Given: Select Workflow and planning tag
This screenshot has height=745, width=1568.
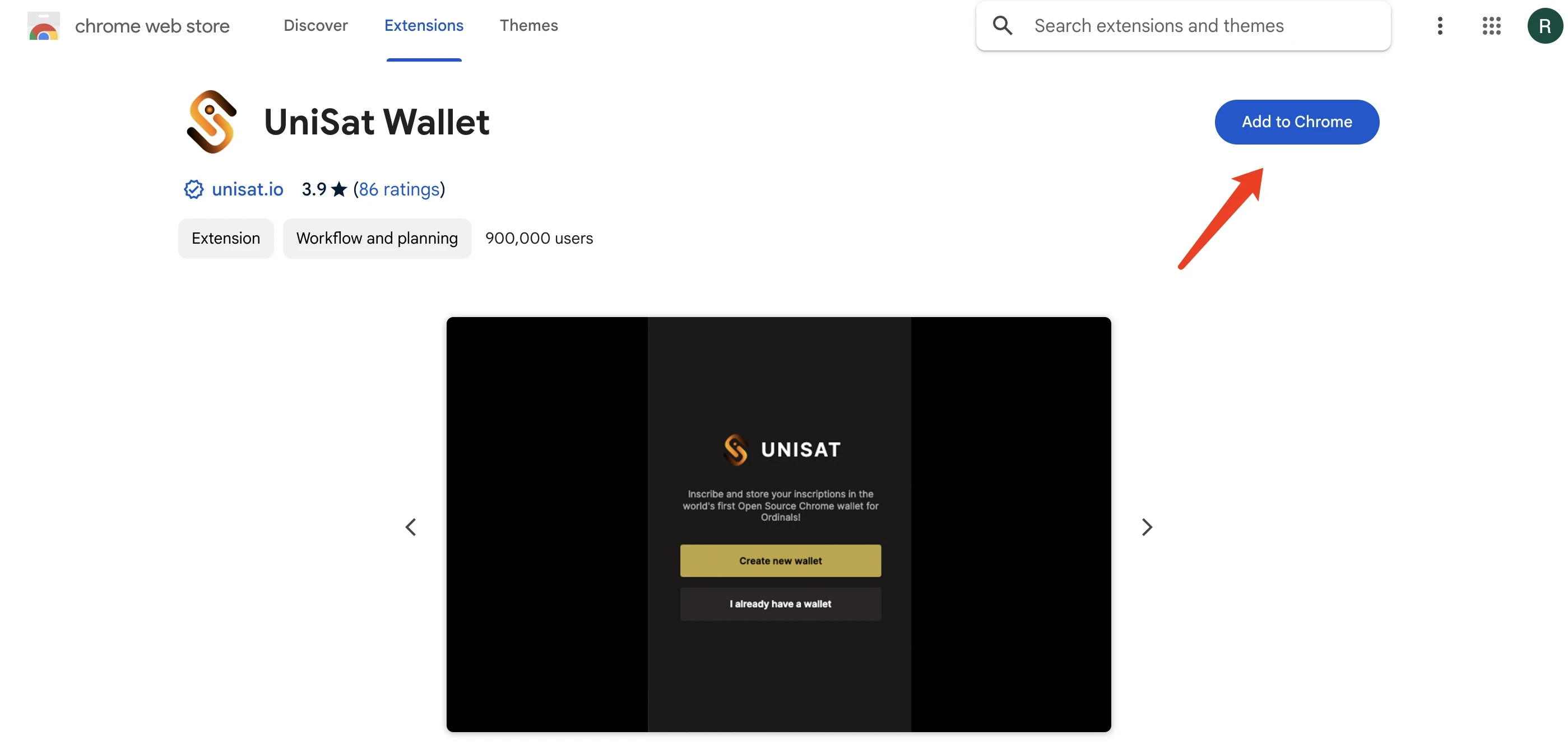Looking at the screenshot, I should click(x=376, y=238).
